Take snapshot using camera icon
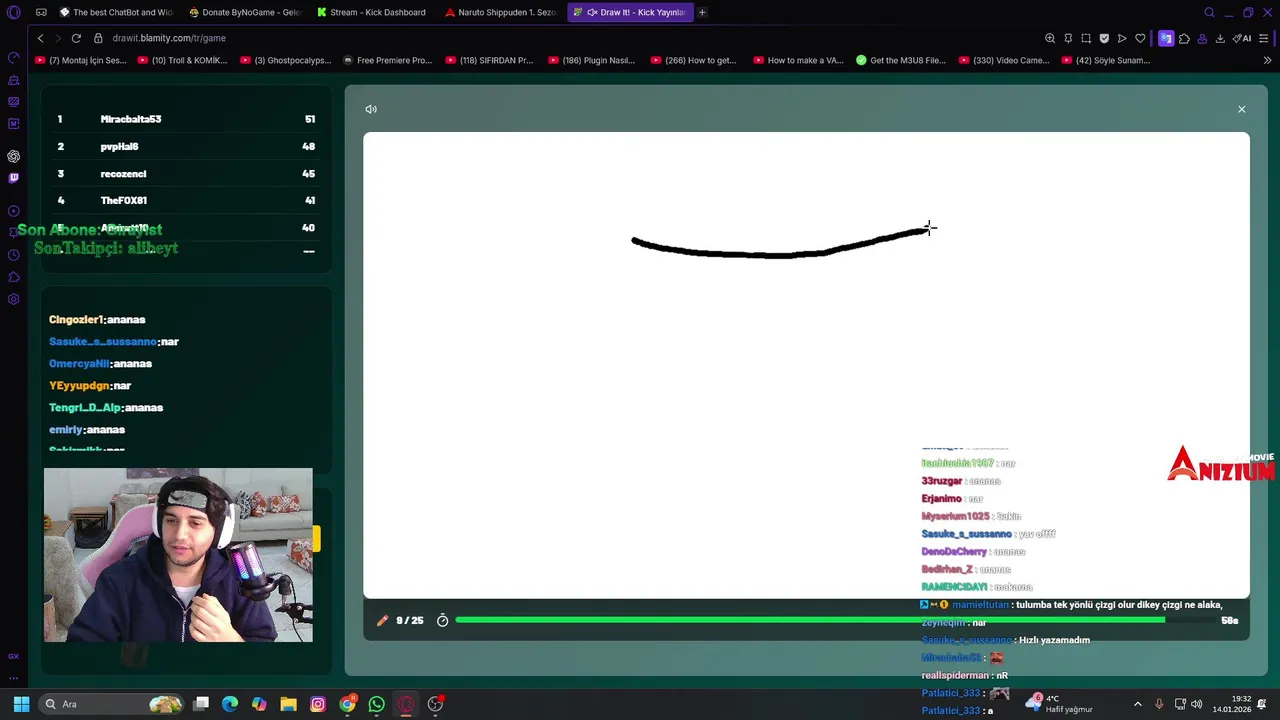This screenshot has width=1280, height=720. pyautogui.click(x=1086, y=38)
